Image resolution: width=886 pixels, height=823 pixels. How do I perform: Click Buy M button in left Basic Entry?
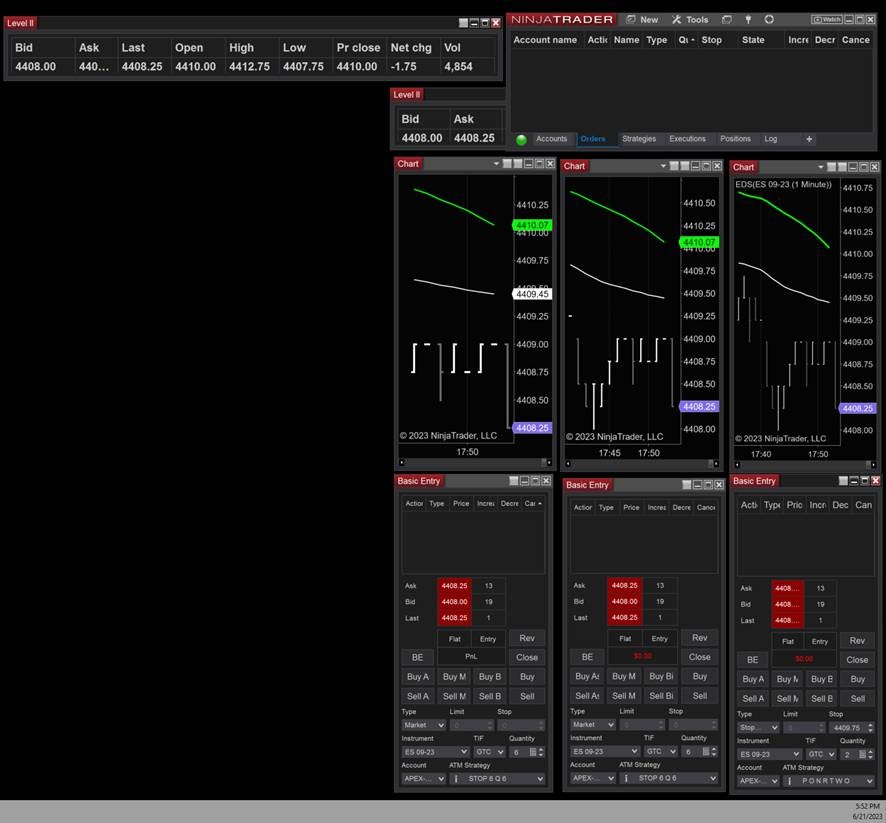point(454,677)
